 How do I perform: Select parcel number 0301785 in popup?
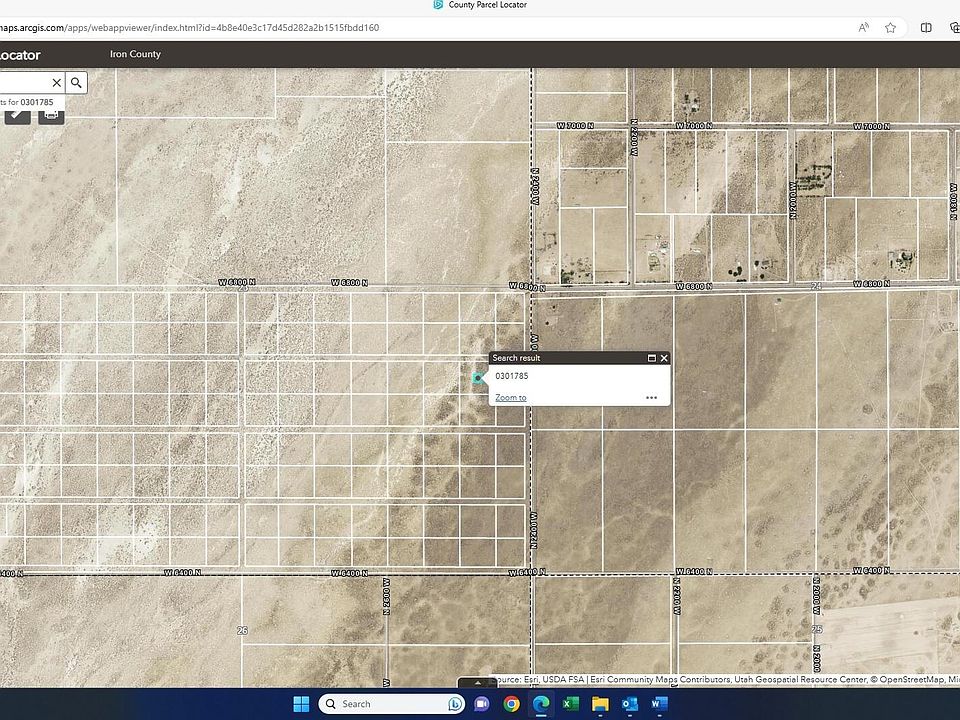point(512,376)
